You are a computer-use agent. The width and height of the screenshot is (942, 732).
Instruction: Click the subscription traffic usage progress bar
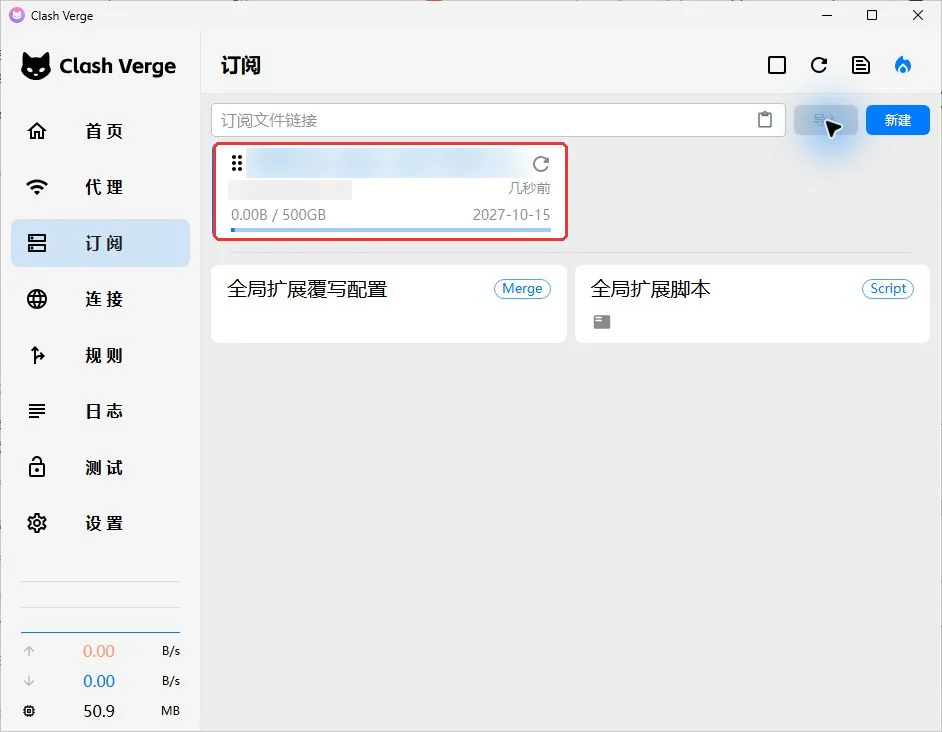pos(390,230)
